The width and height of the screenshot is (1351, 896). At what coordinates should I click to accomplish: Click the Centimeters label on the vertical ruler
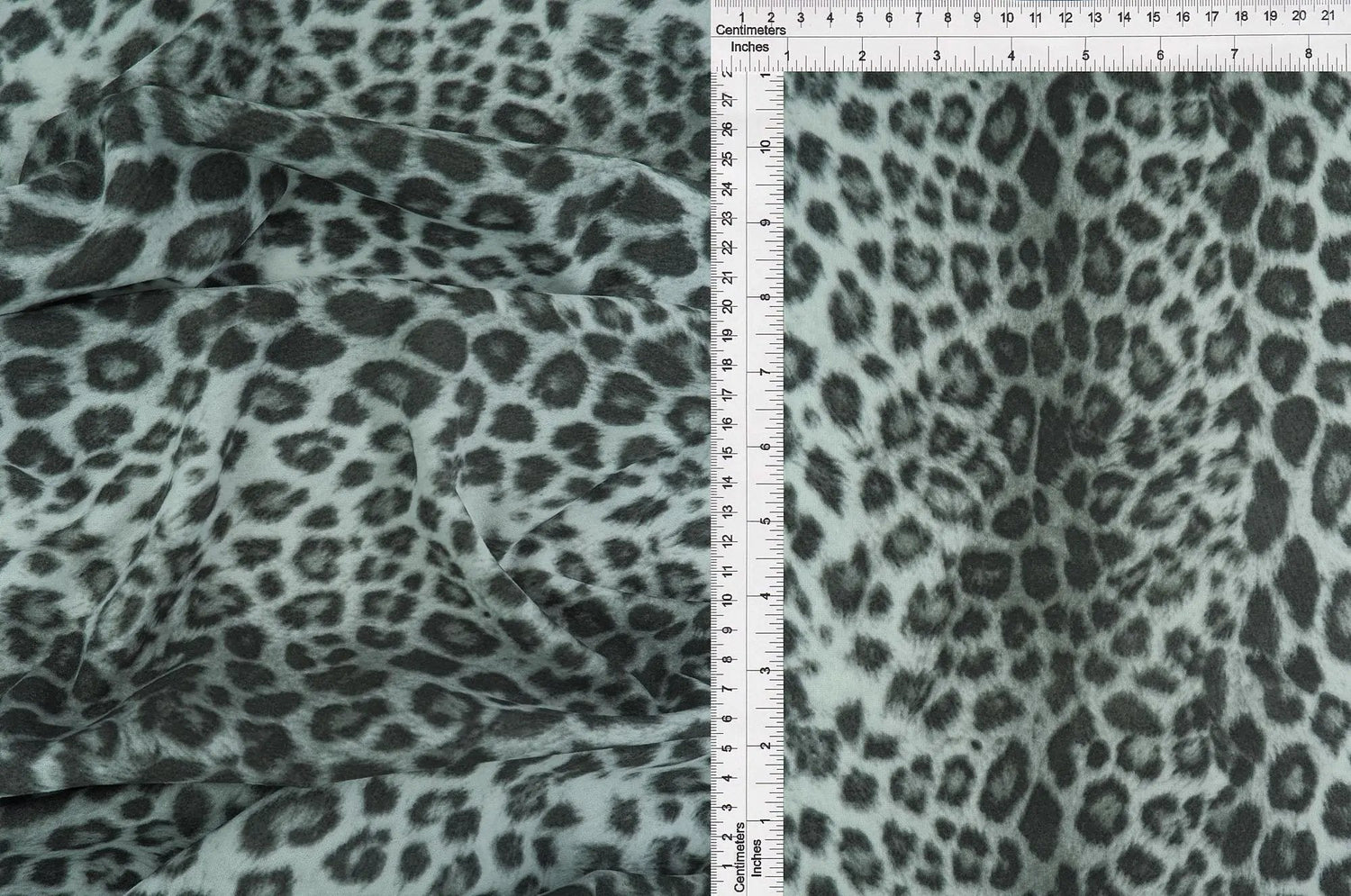740,857
